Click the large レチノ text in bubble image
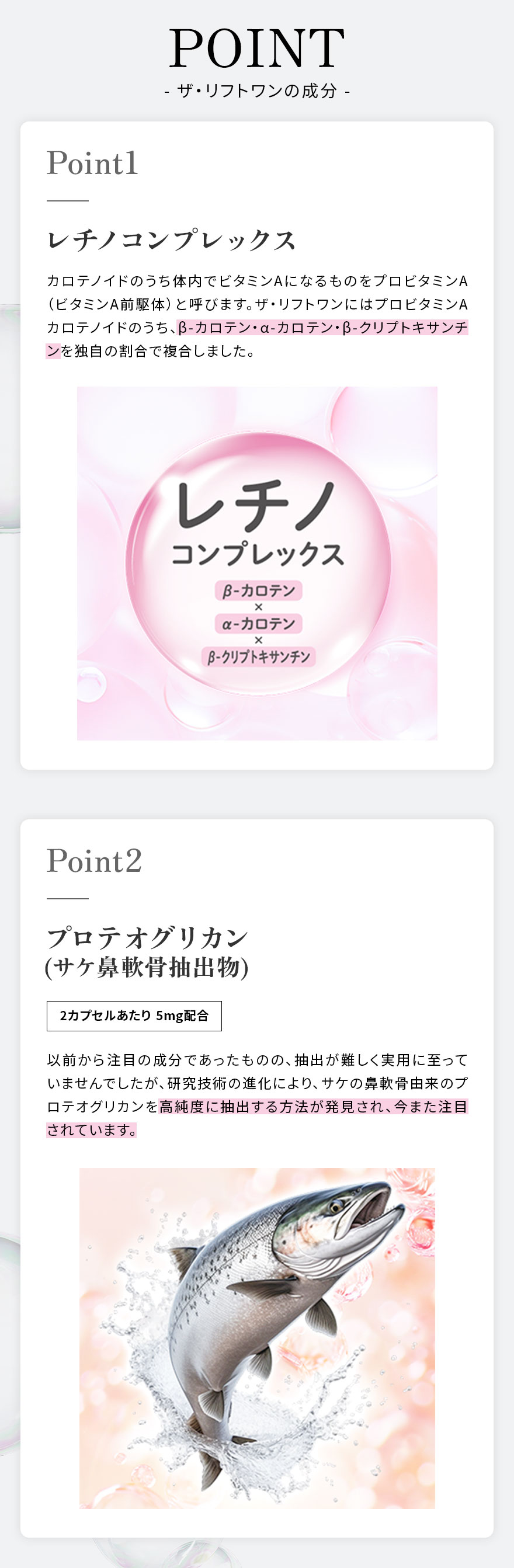Viewport: 514px width, 1568px height. 256,504
